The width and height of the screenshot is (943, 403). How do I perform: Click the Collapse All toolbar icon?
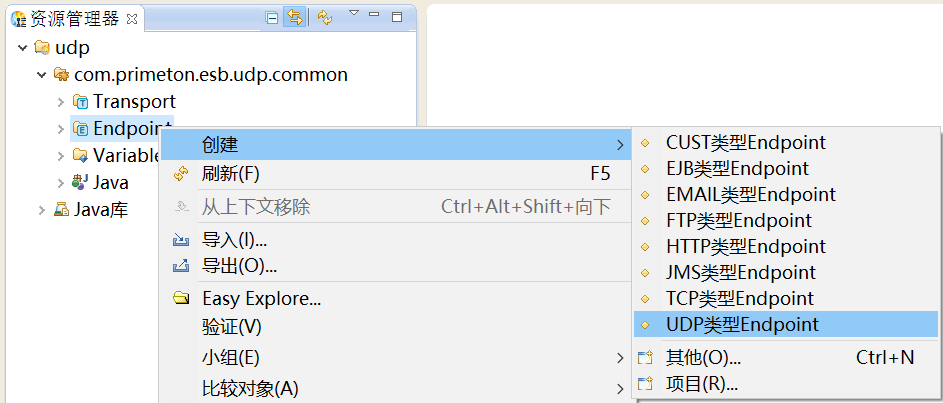point(273,17)
